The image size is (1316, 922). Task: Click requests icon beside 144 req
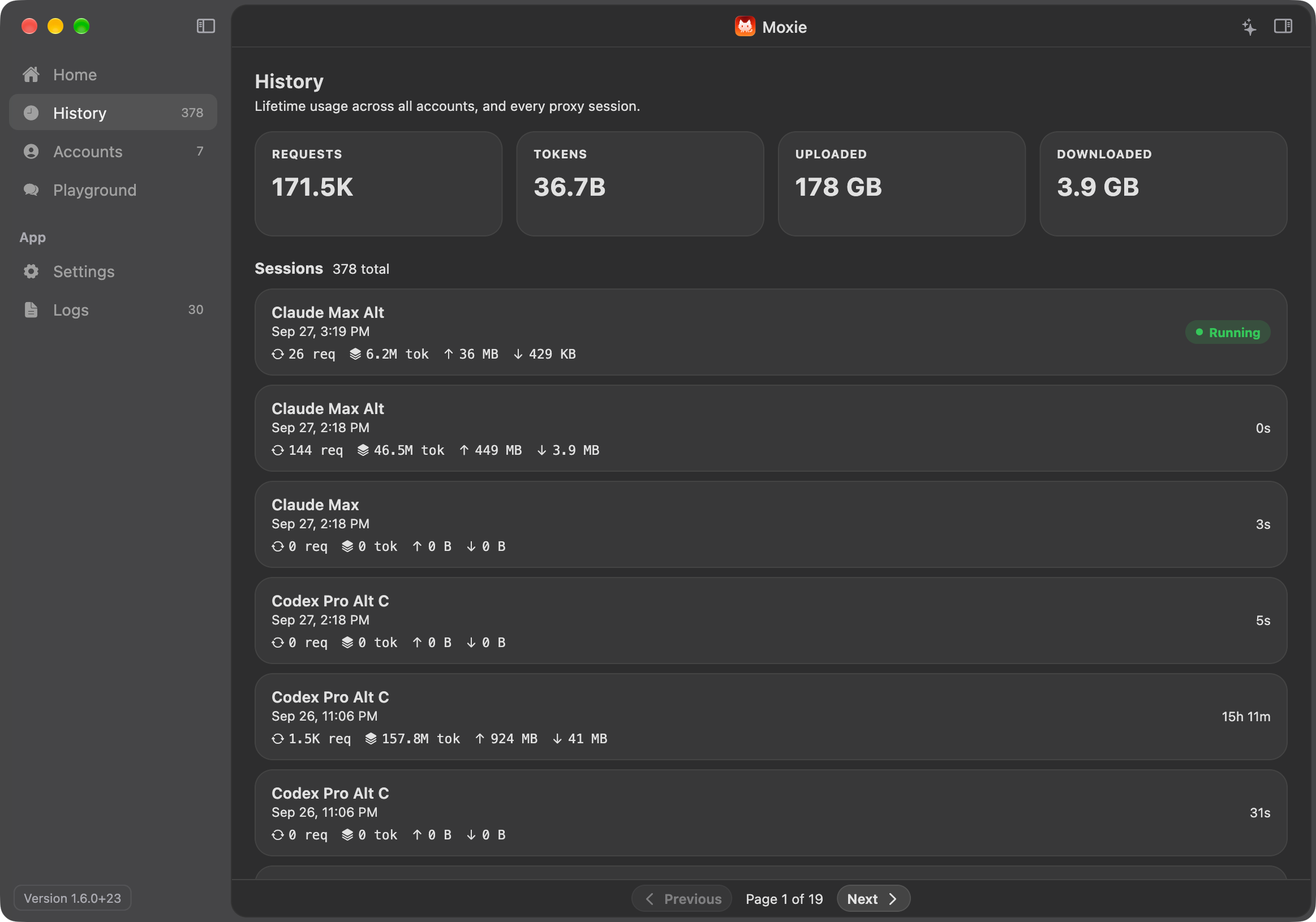(278, 450)
